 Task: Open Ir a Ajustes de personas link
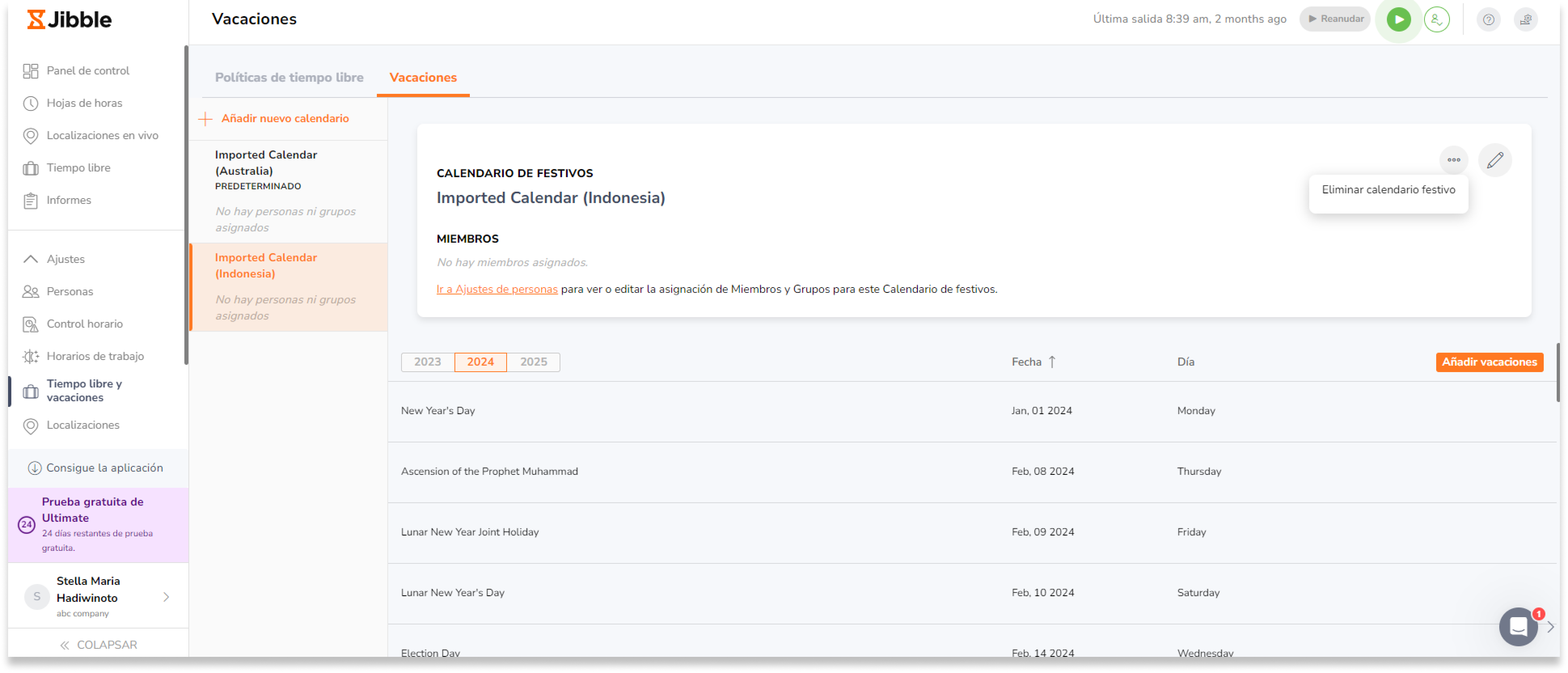coord(497,289)
